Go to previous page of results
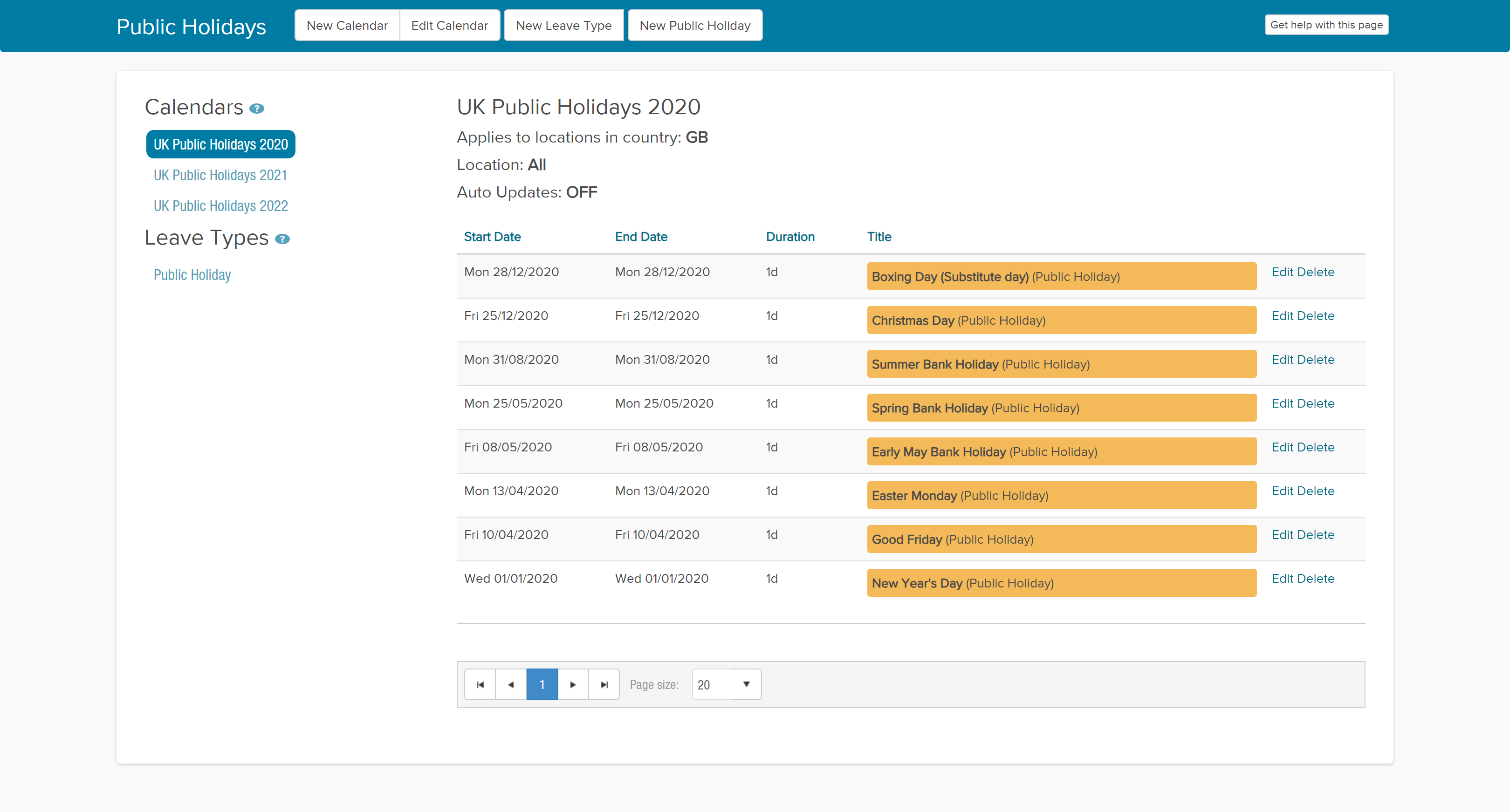This screenshot has width=1510, height=812. [511, 684]
